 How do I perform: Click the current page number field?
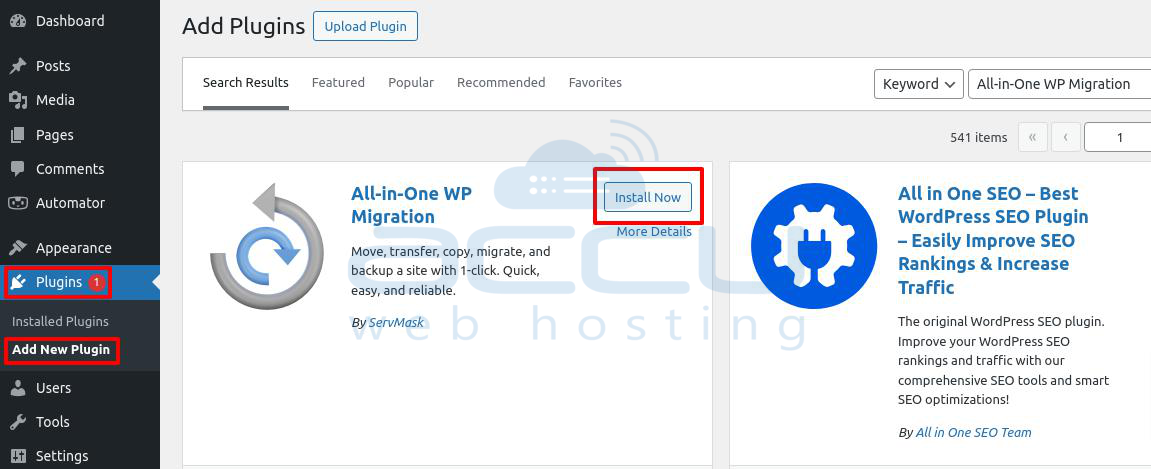coord(1117,137)
